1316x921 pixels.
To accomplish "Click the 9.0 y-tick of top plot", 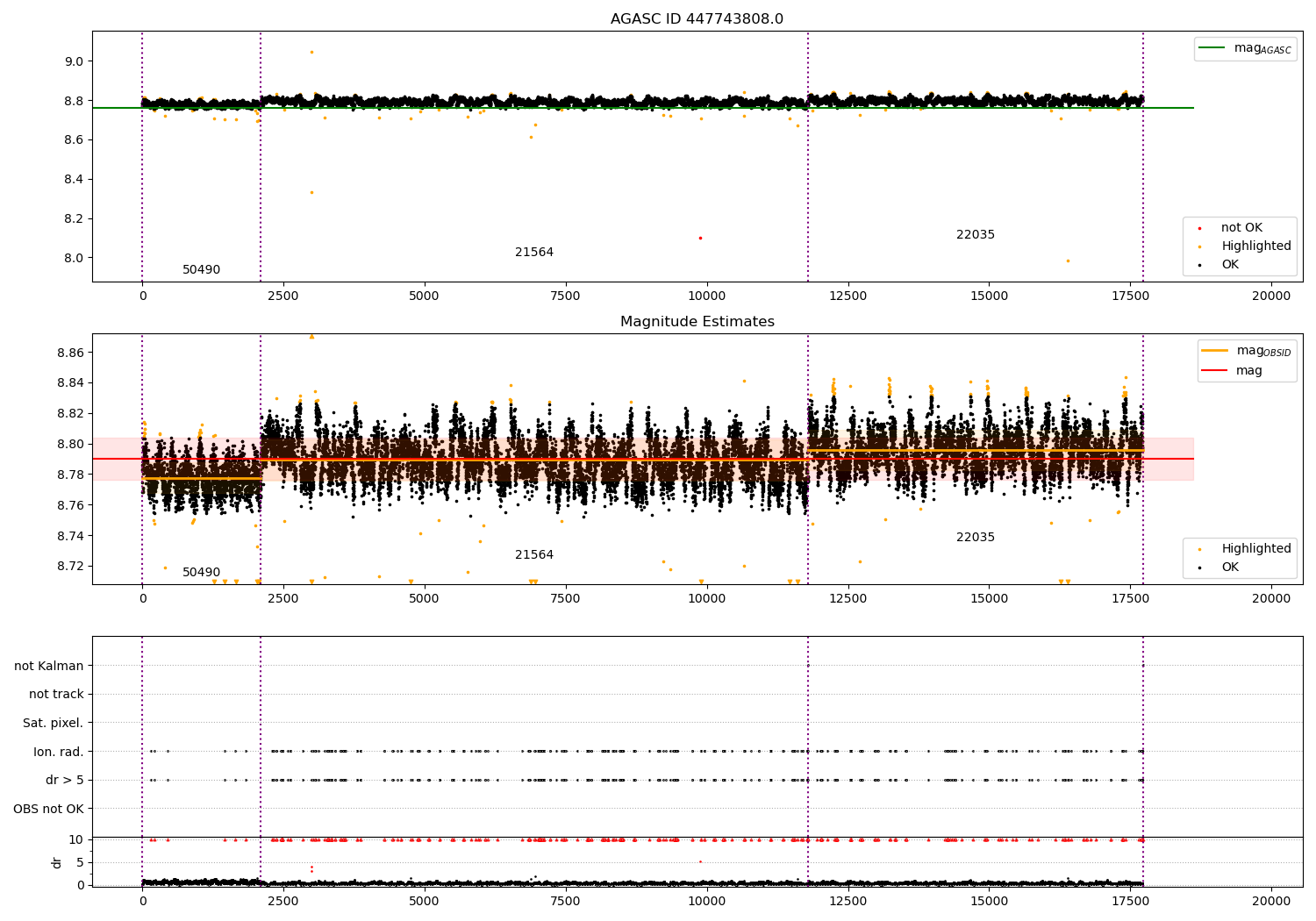I will coord(73,61).
